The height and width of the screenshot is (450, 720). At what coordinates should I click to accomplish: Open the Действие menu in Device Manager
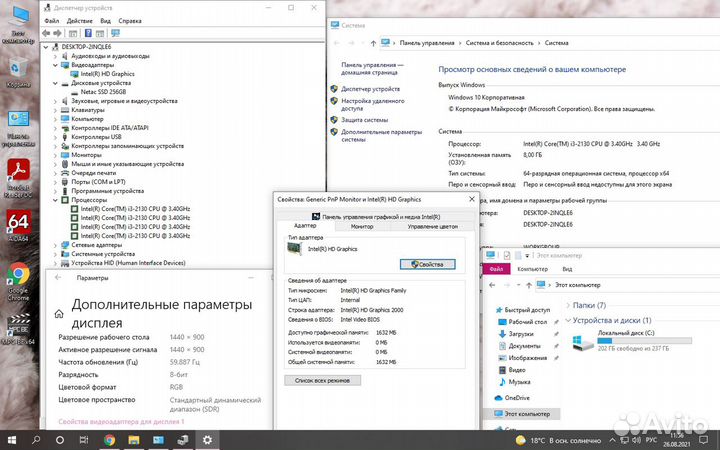click(x=79, y=21)
